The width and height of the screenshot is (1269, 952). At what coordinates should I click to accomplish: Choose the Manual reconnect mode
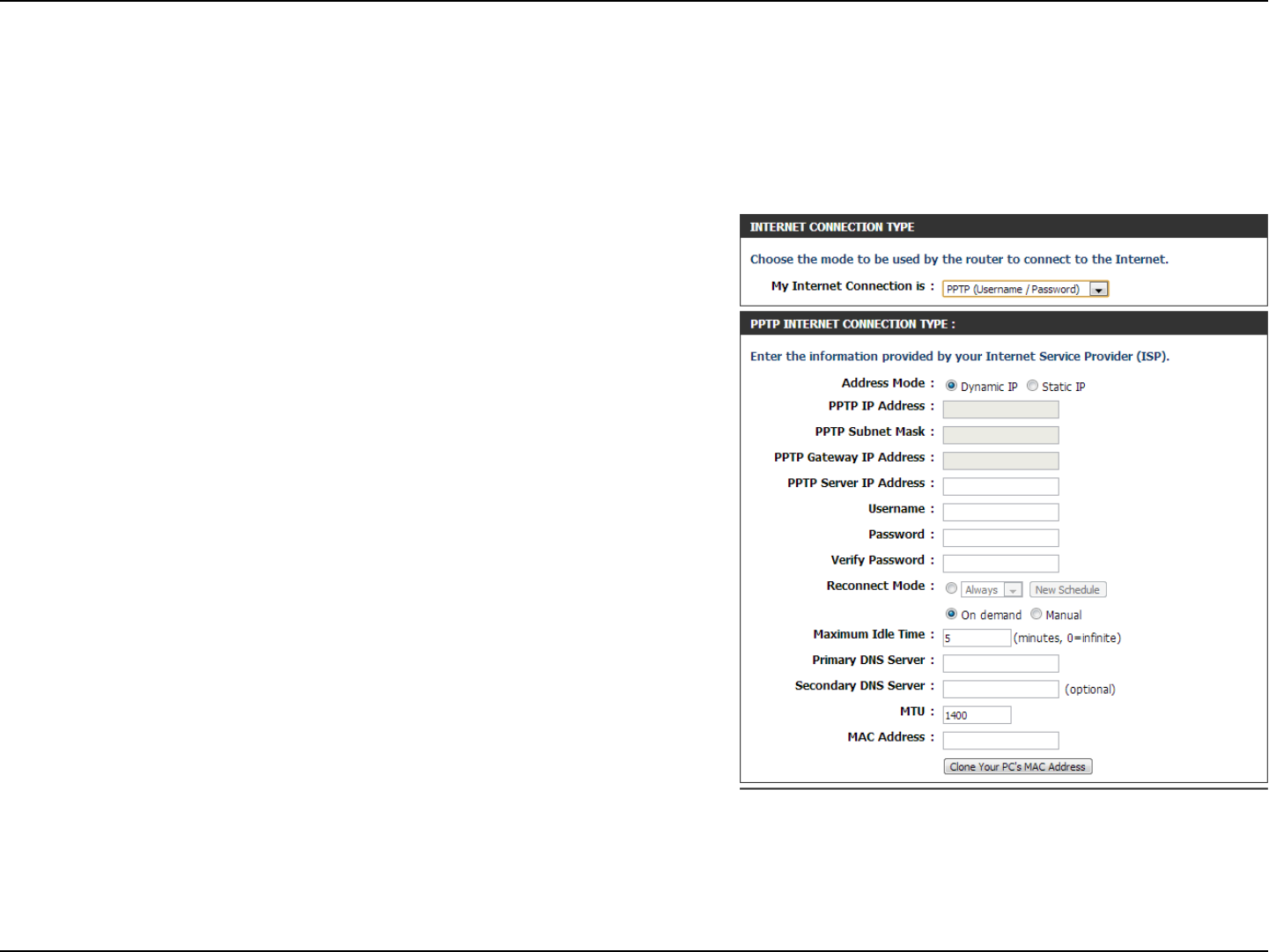[1036, 614]
